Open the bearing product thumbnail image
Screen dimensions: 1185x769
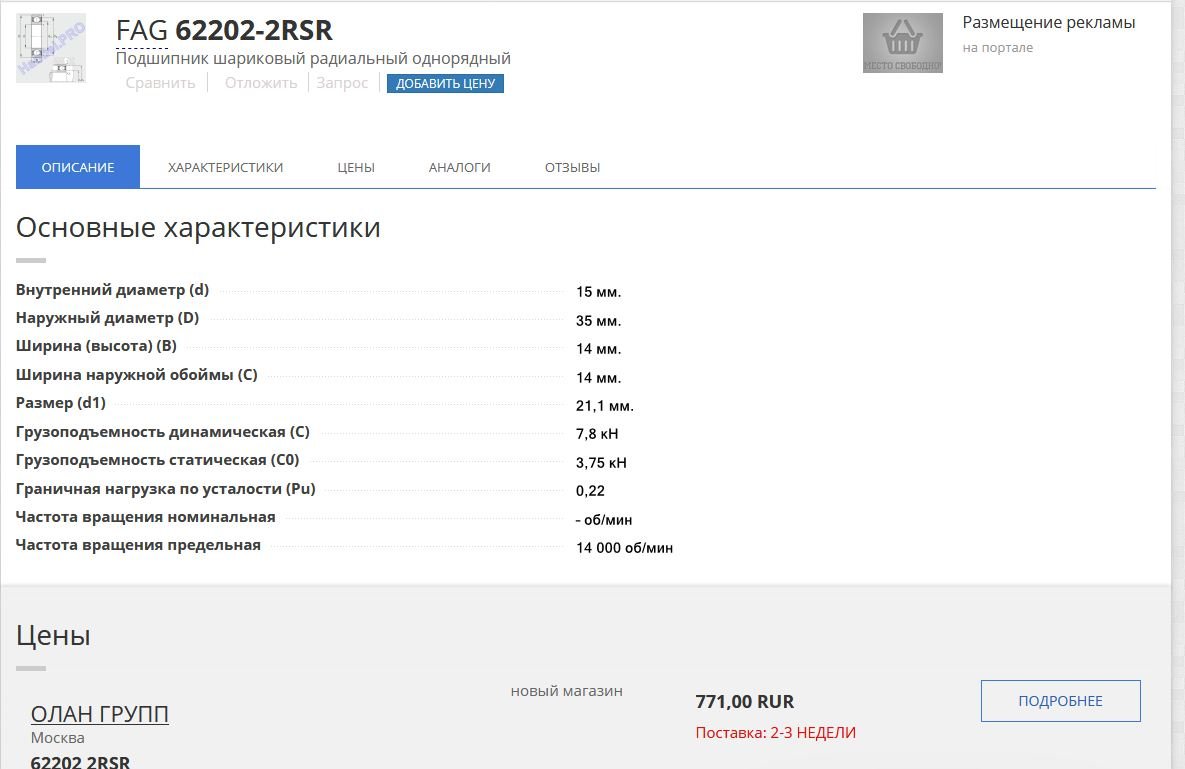[51, 48]
